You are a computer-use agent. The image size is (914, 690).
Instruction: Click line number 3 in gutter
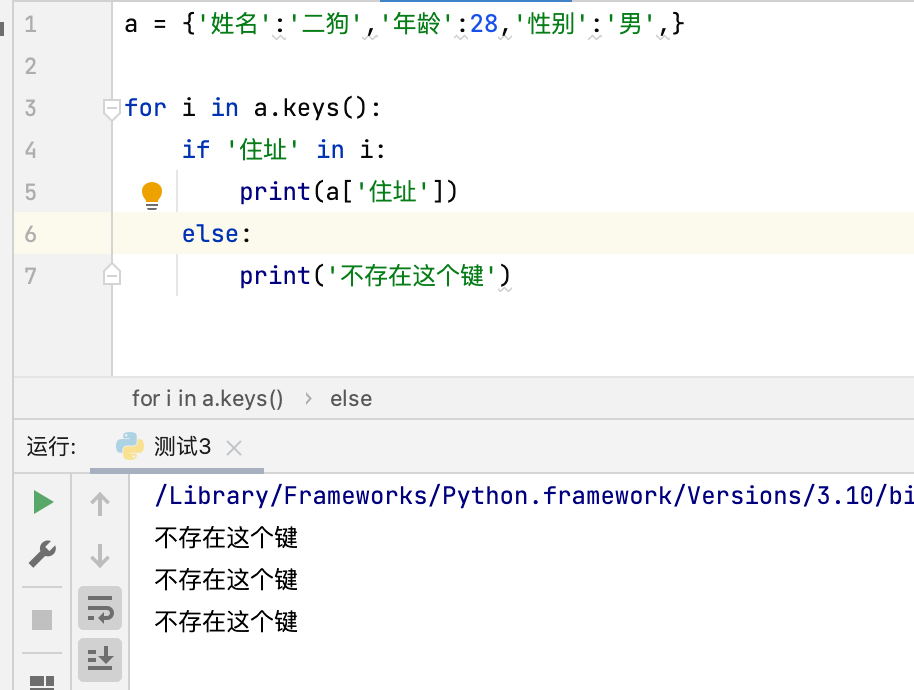coord(30,108)
